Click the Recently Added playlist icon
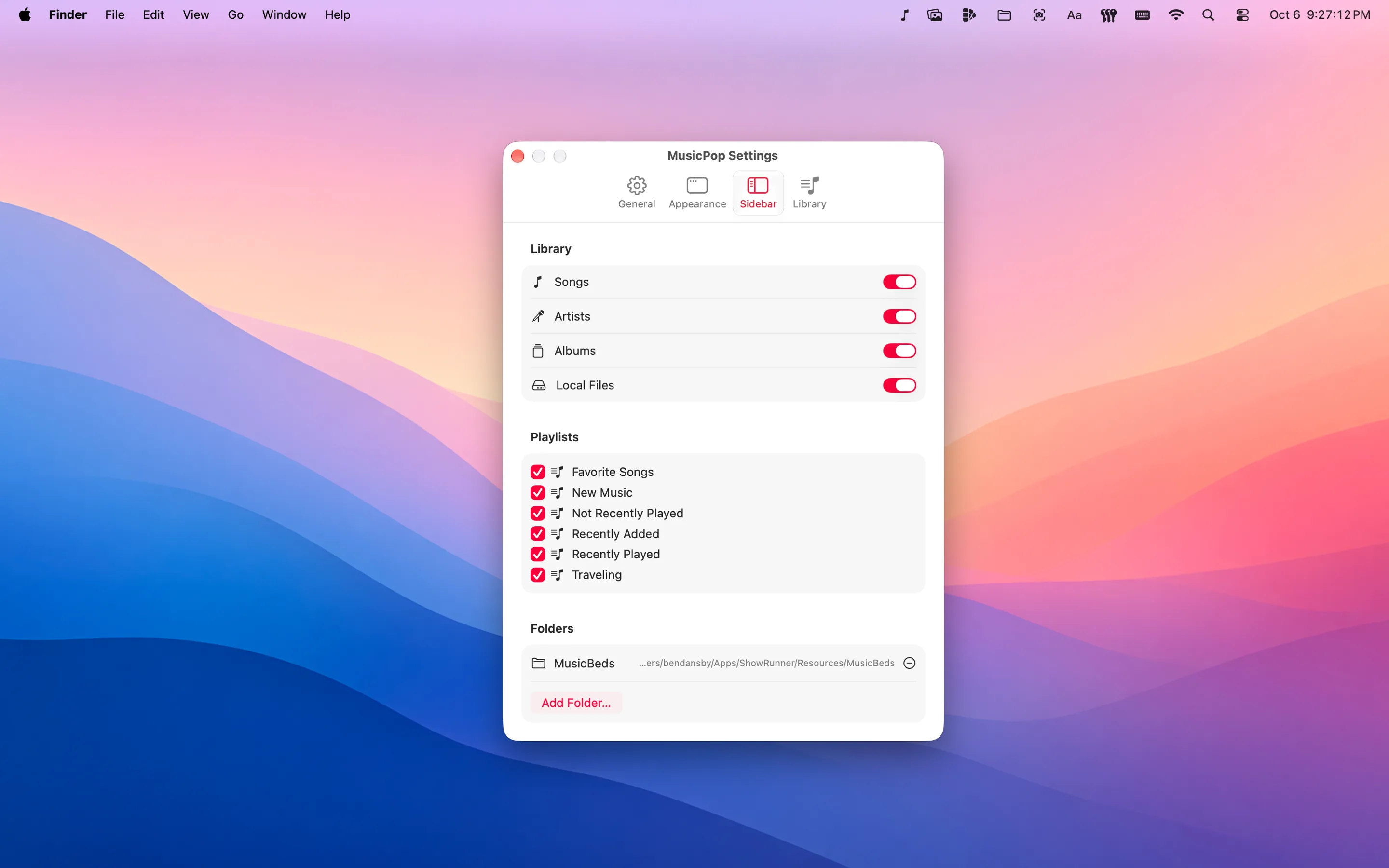 point(558,534)
